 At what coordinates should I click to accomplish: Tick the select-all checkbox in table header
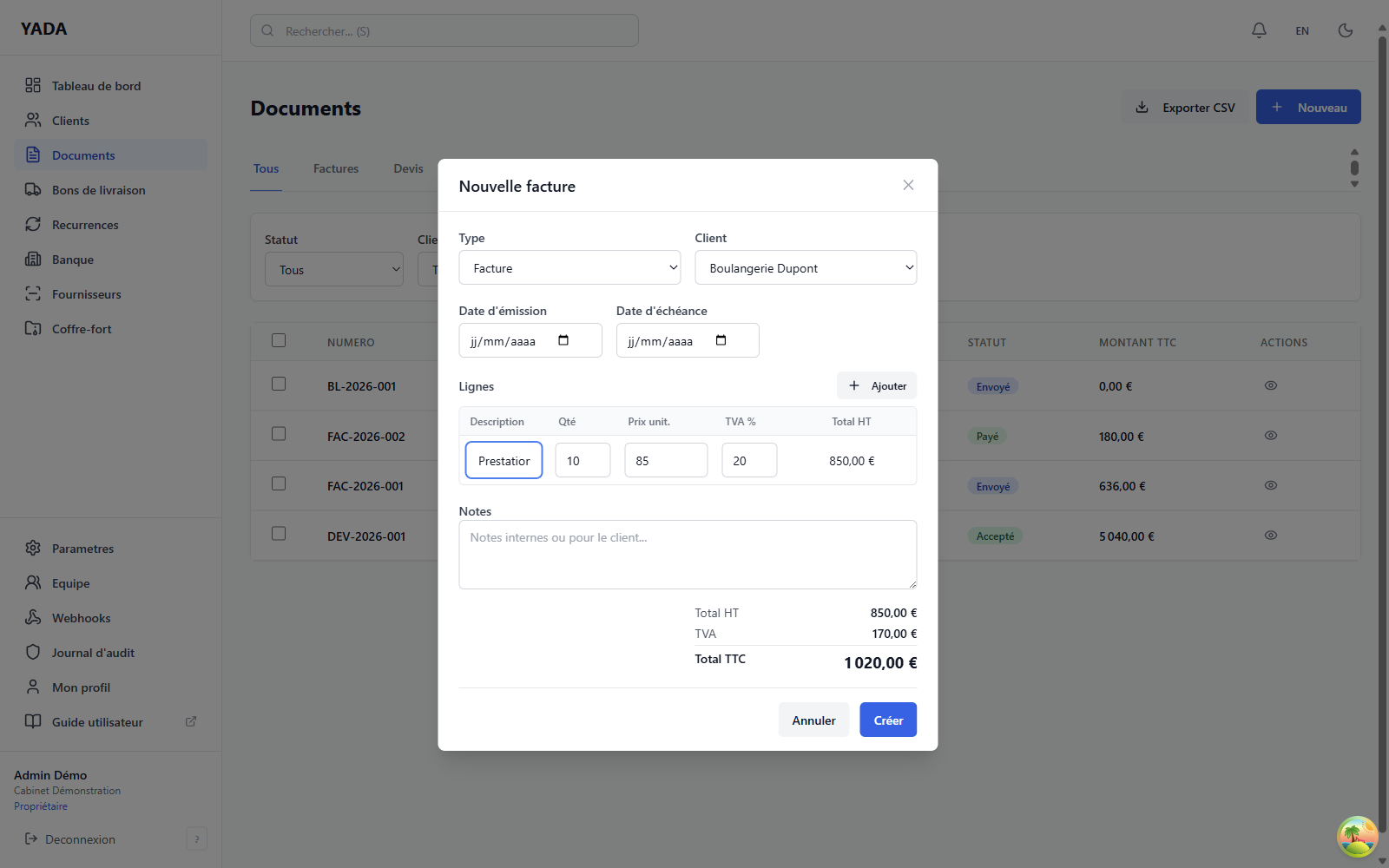point(279,340)
